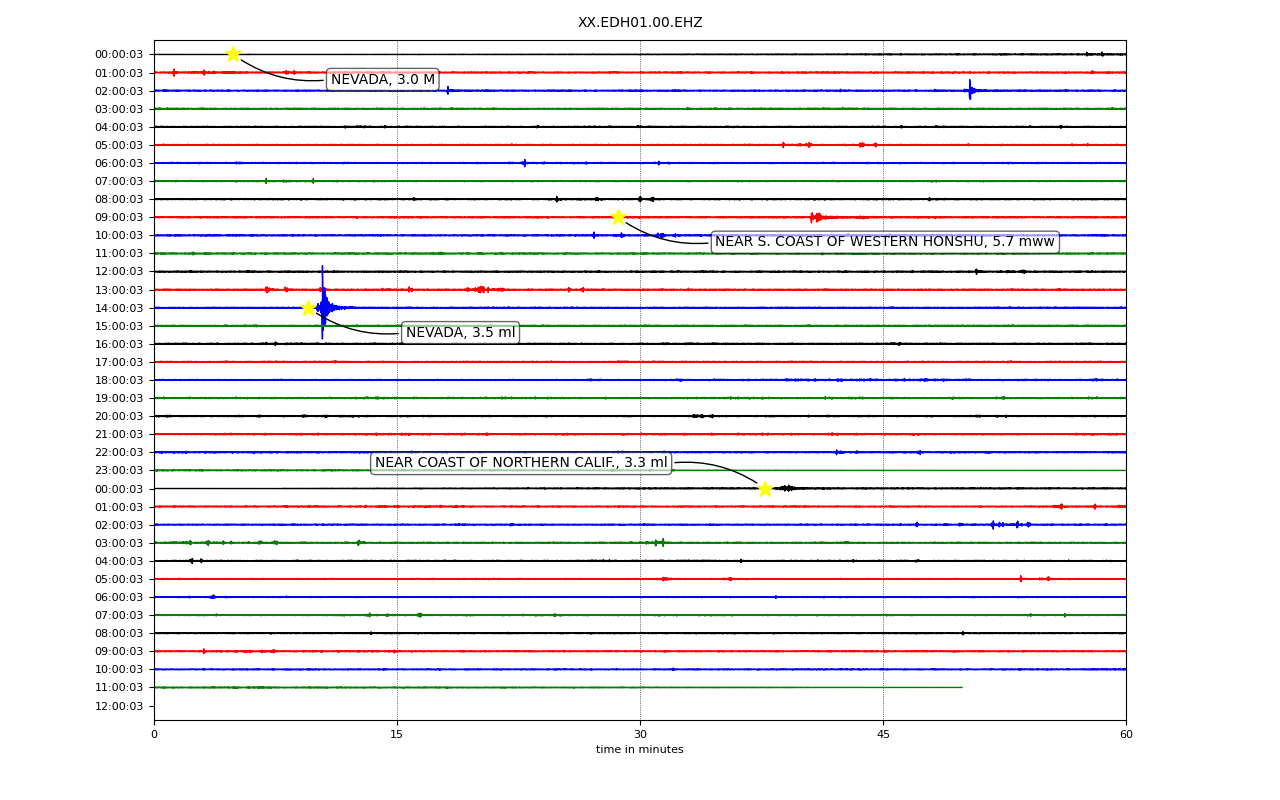Click the 'time in minutes' axis label
Viewport: 1280px width, 800px height.
pyautogui.click(x=640, y=750)
